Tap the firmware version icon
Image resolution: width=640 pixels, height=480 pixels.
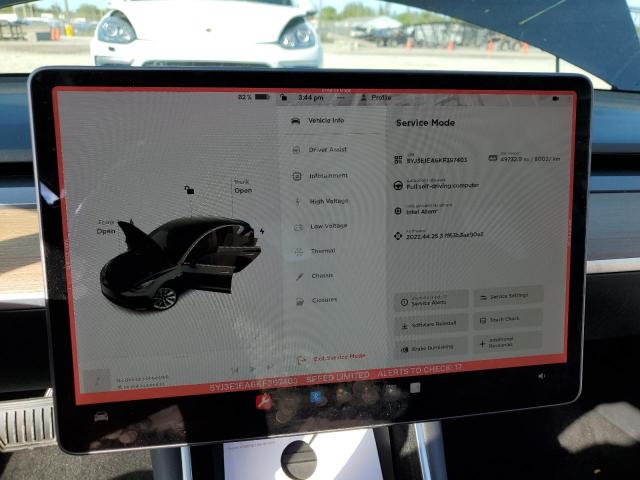click(x=398, y=236)
